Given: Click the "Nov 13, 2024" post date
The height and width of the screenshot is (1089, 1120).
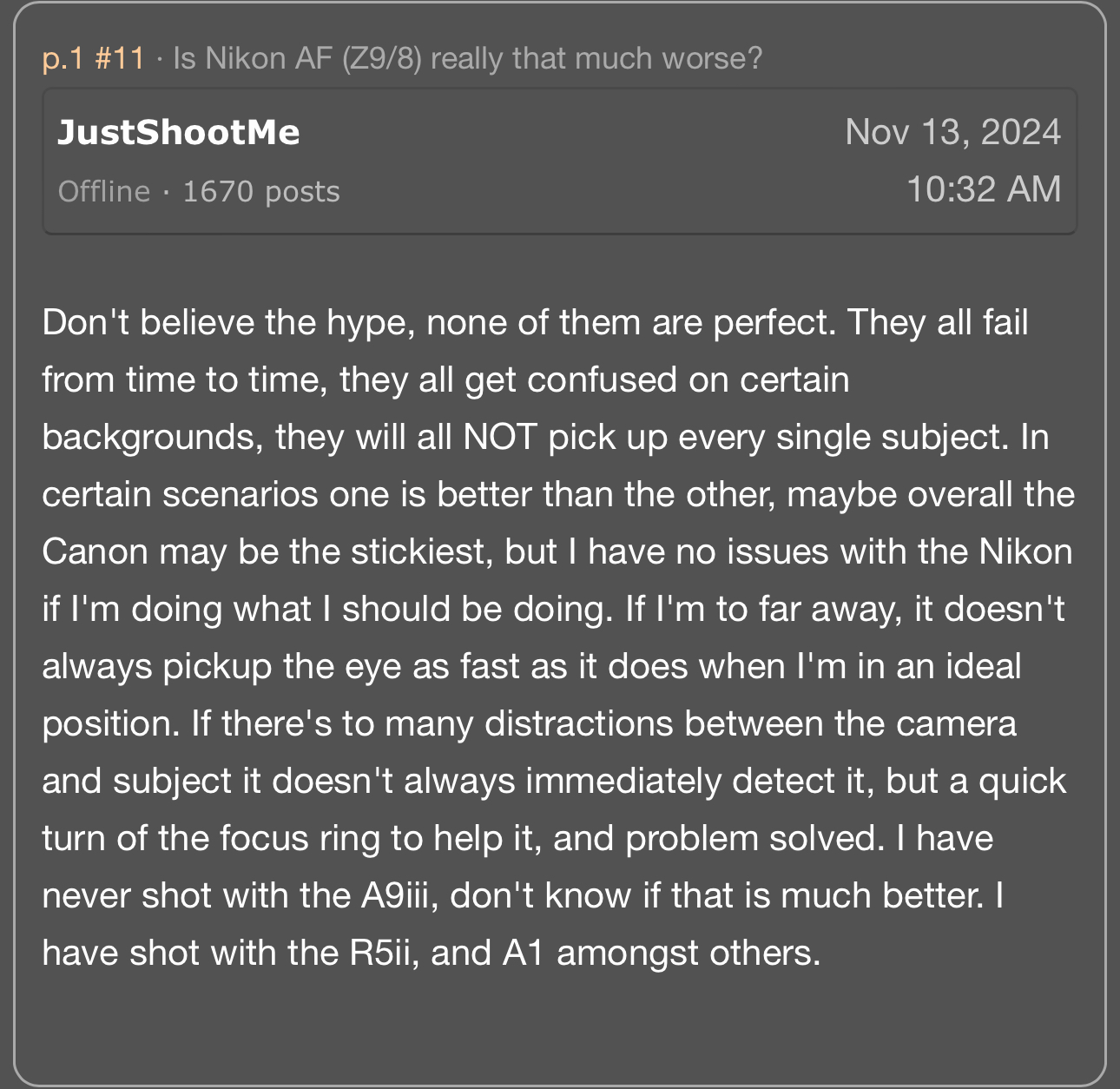Looking at the screenshot, I should [952, 132].
